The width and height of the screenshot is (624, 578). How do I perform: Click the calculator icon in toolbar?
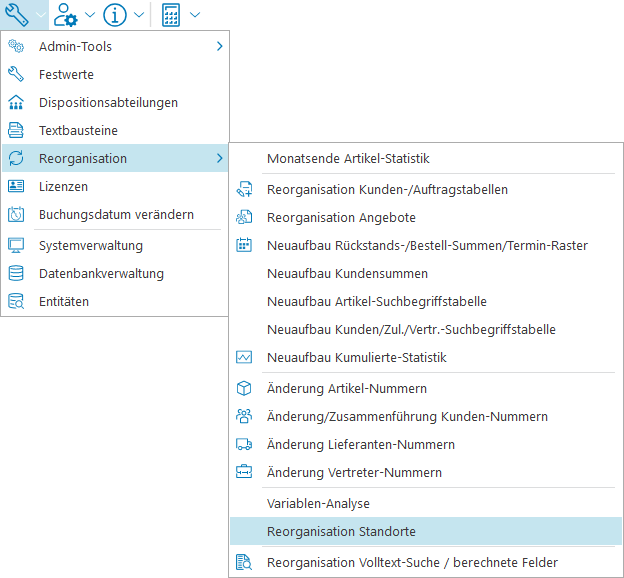click(x=171, y=15)
